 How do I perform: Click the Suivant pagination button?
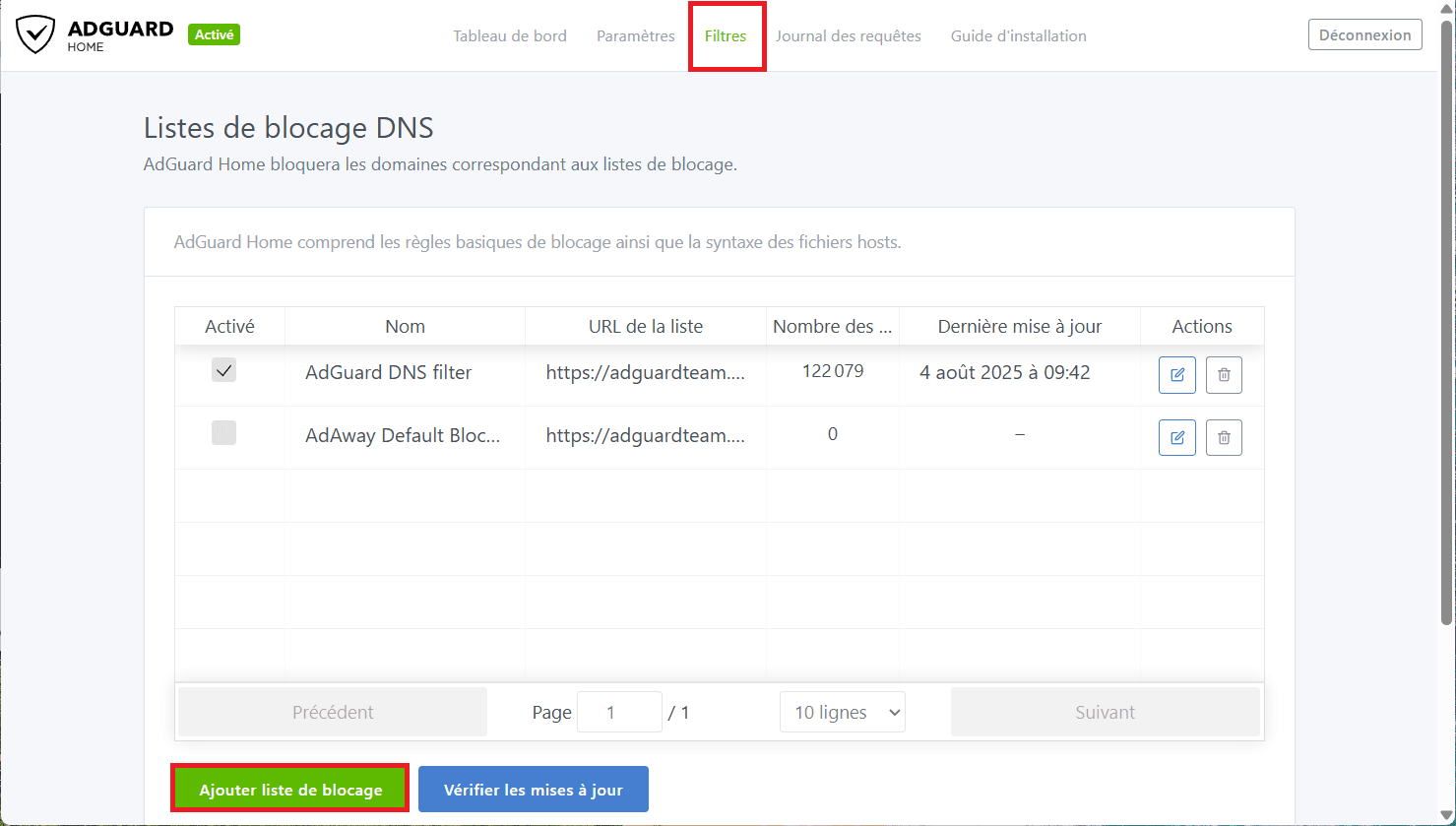[1106, 712]
